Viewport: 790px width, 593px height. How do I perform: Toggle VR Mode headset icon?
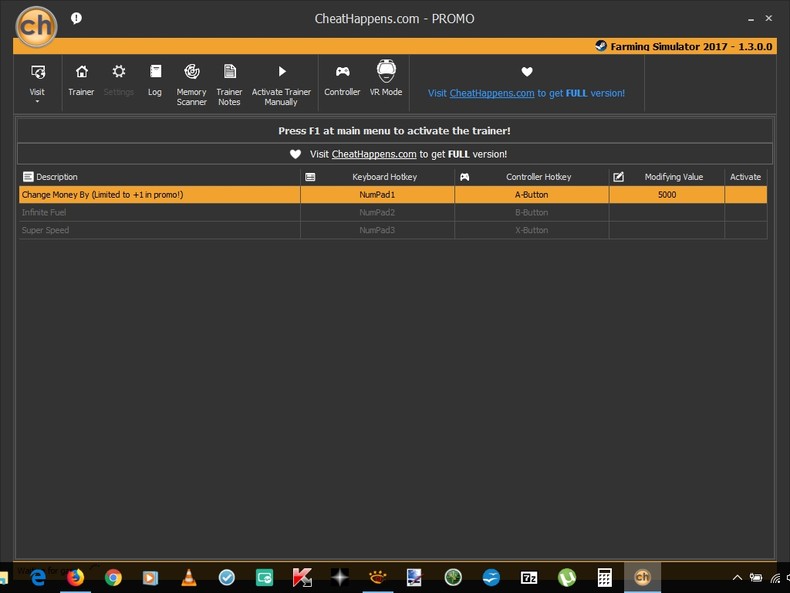pos(386,71)
